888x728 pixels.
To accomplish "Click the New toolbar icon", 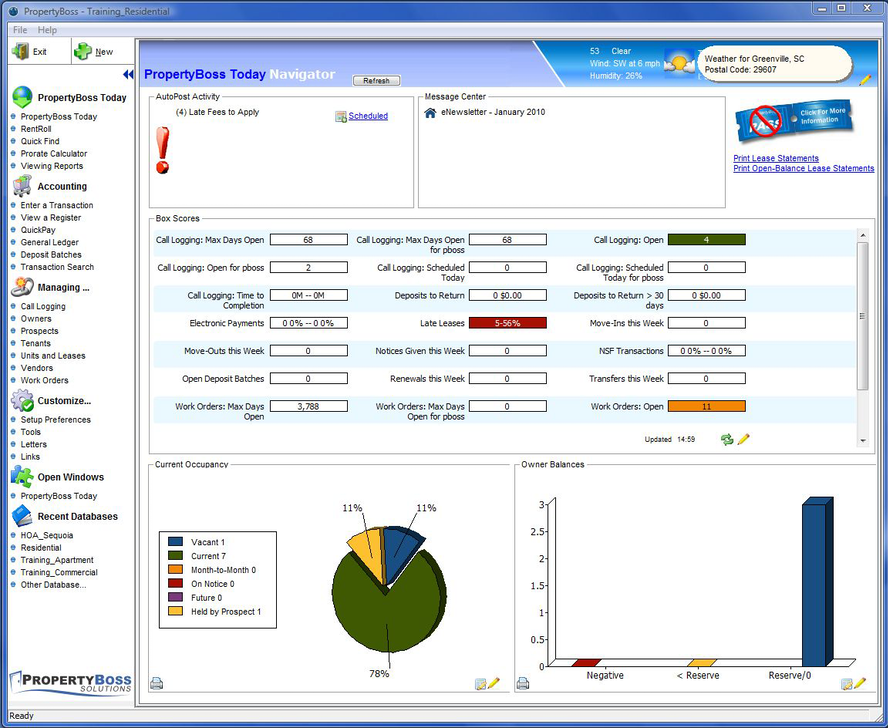I will [x=84, y=50].
